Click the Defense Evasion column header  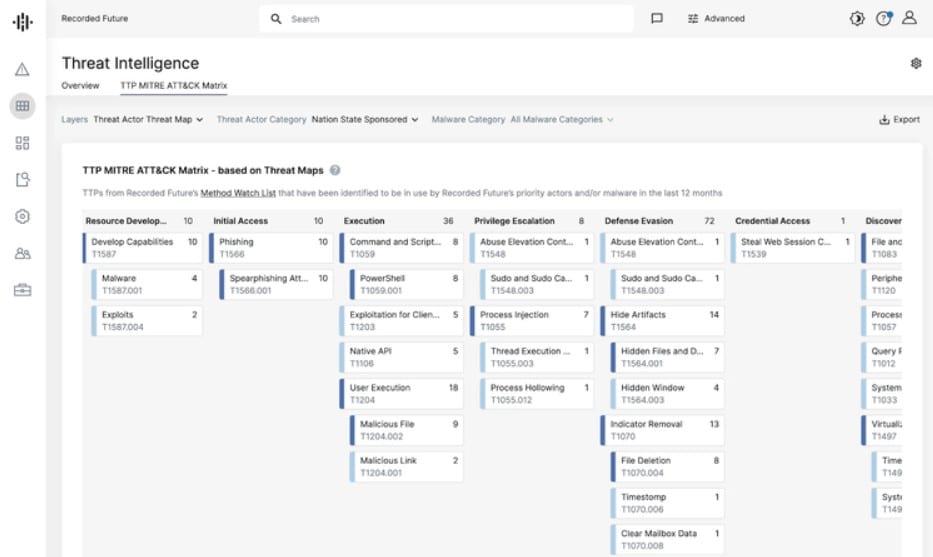(659, 221)
